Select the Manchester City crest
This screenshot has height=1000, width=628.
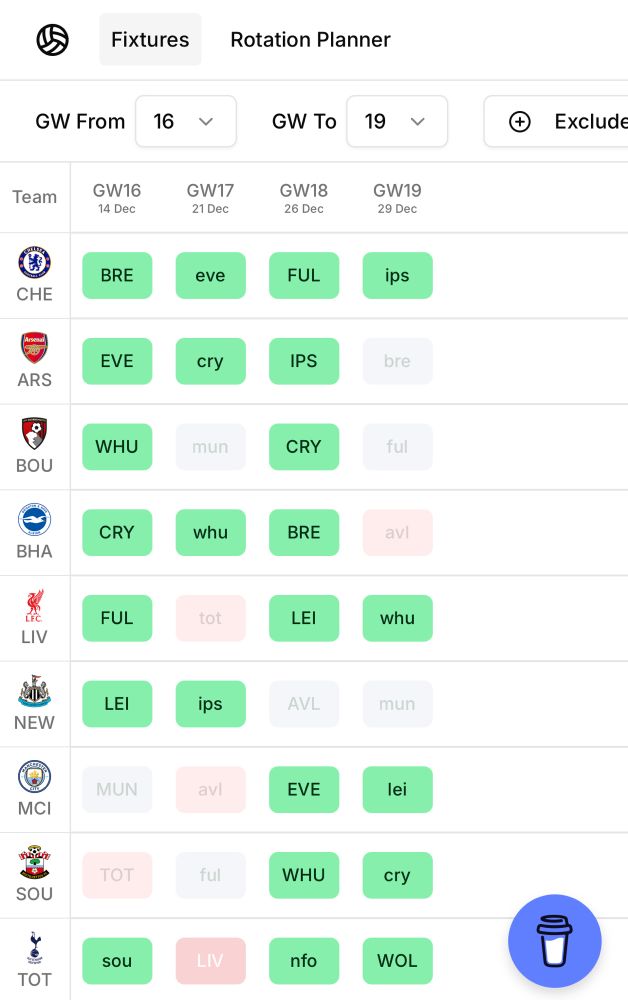[x=34, y=776]
